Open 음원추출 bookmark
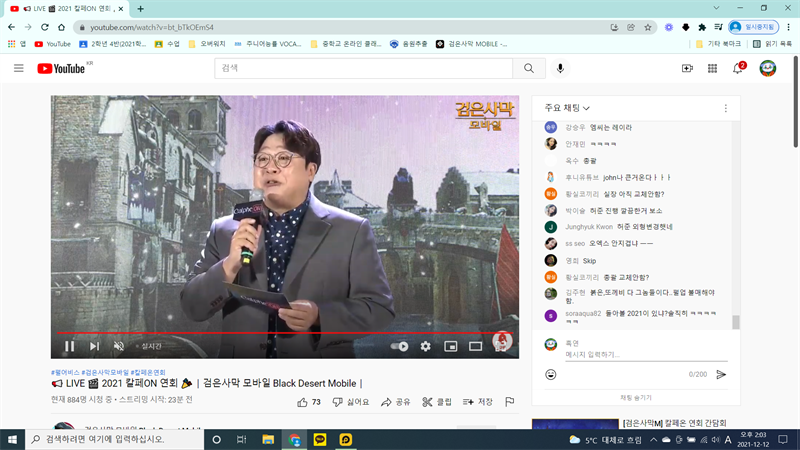 click(x=408, y=44)
